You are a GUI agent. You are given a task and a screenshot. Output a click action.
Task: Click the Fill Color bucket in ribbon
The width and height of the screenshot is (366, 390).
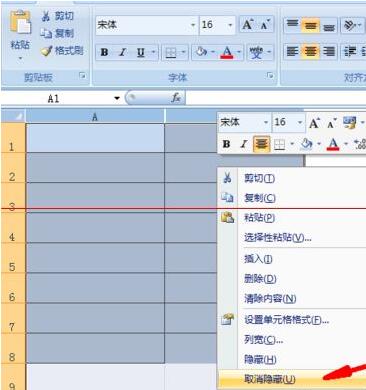coord(201,52)
